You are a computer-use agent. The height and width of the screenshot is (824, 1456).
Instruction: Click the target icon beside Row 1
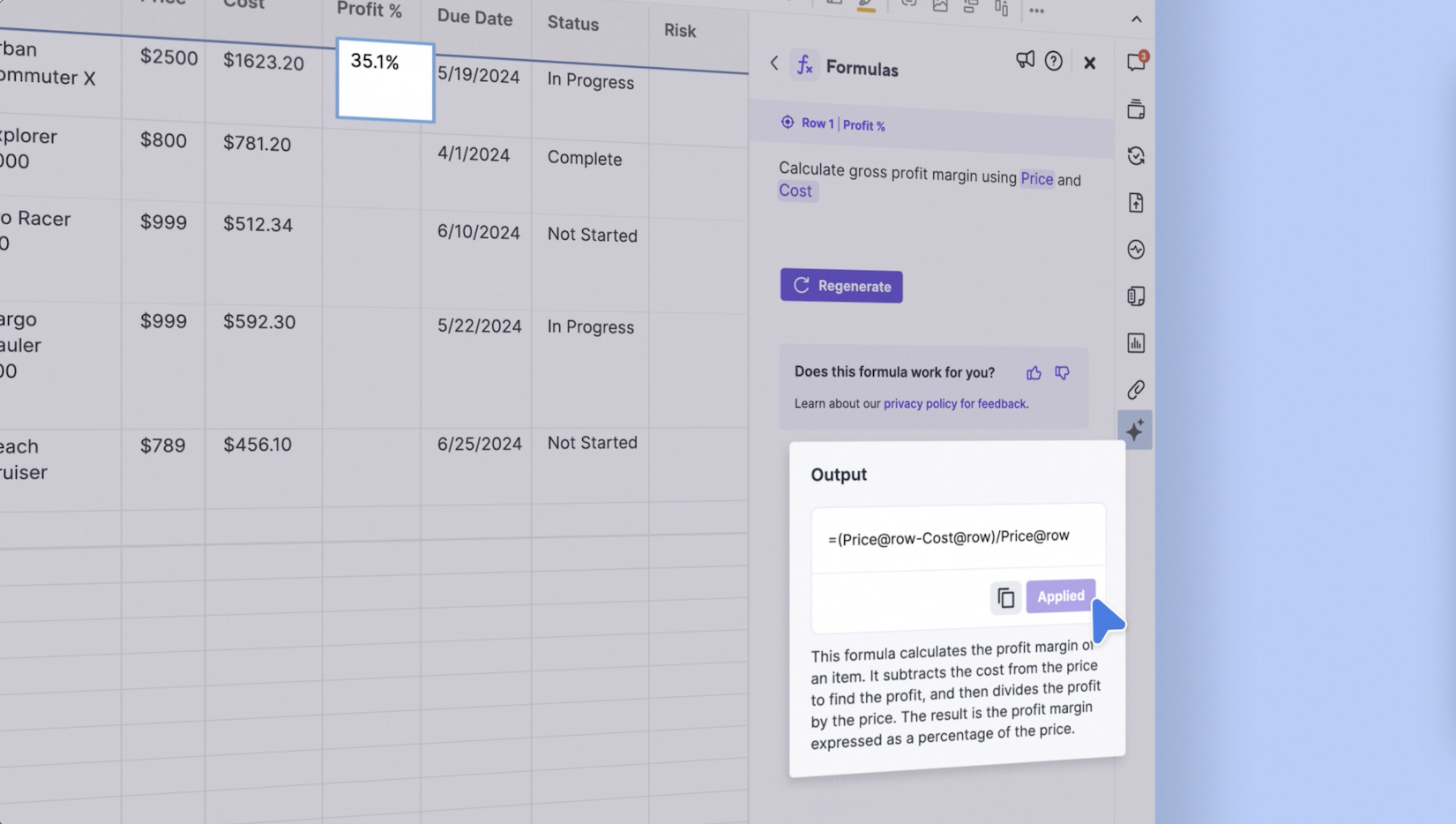[x=788, y=122]
